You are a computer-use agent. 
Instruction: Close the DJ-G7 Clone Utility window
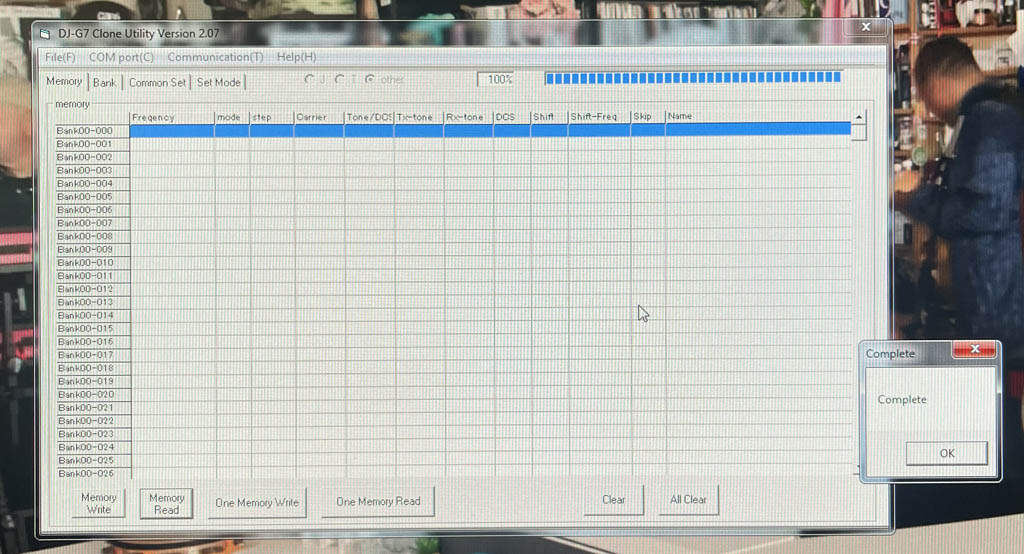tap(866, 27)
